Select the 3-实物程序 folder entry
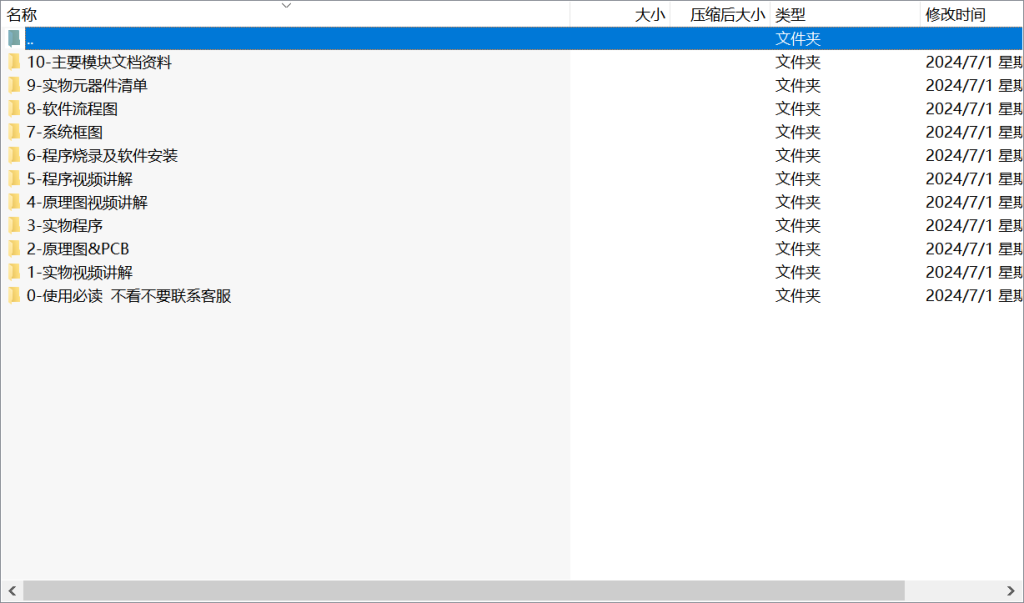Image resolution: width=1024 pixels, height=603 pixels. coord(65,226)
